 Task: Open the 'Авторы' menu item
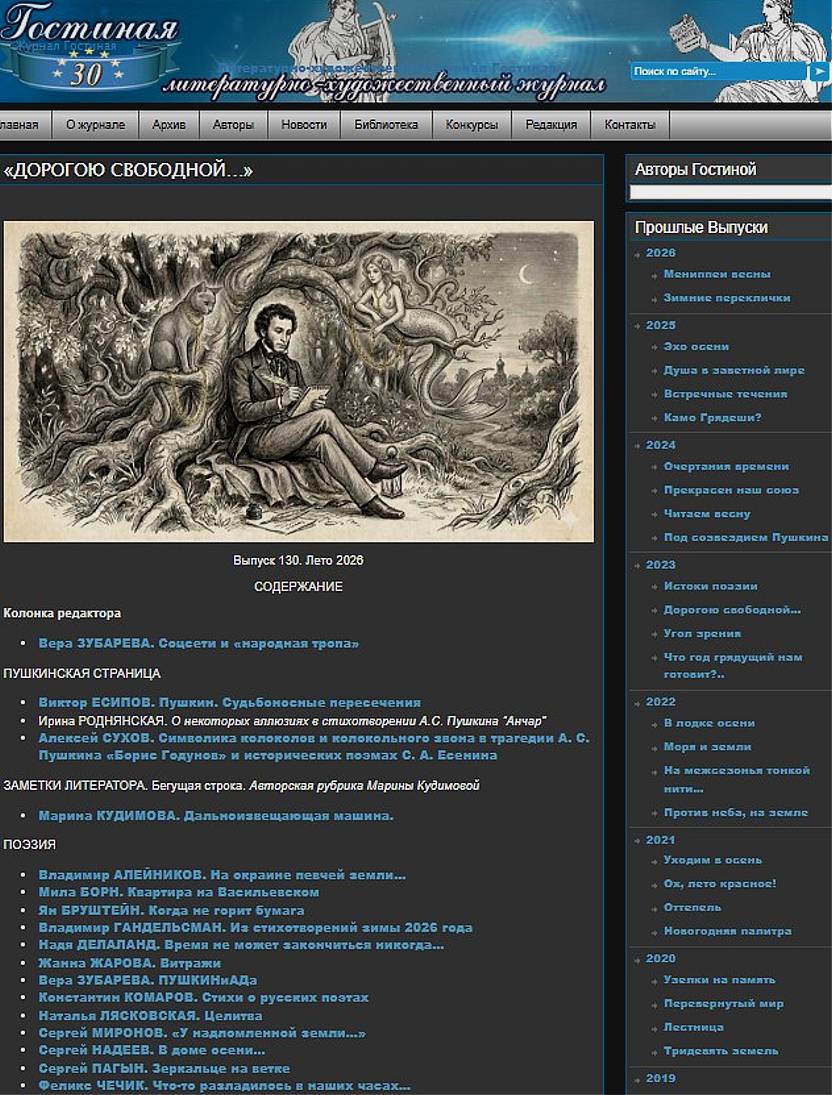[233, 125]
